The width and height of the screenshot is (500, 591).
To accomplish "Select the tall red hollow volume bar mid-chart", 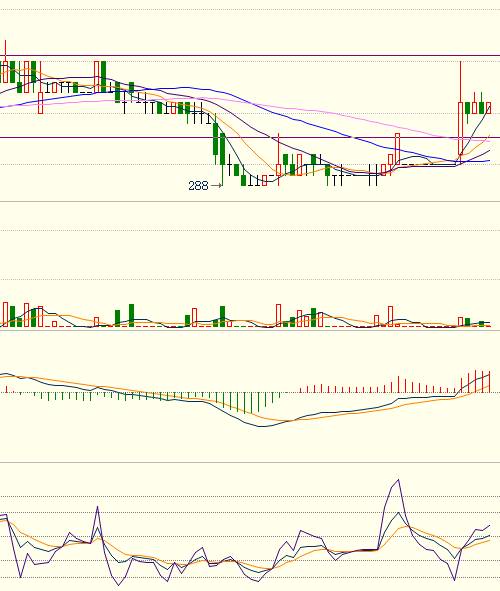I will (278, 315).
